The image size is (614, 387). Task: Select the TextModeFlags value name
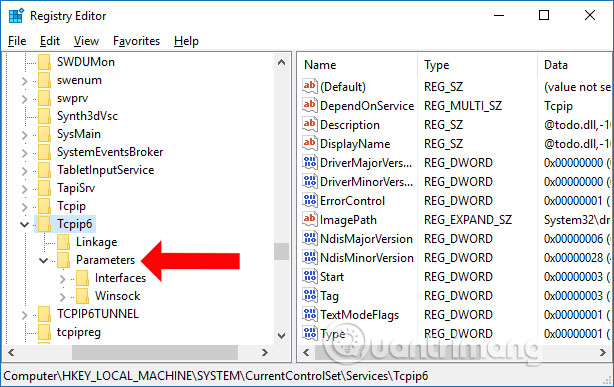(359, 315)
